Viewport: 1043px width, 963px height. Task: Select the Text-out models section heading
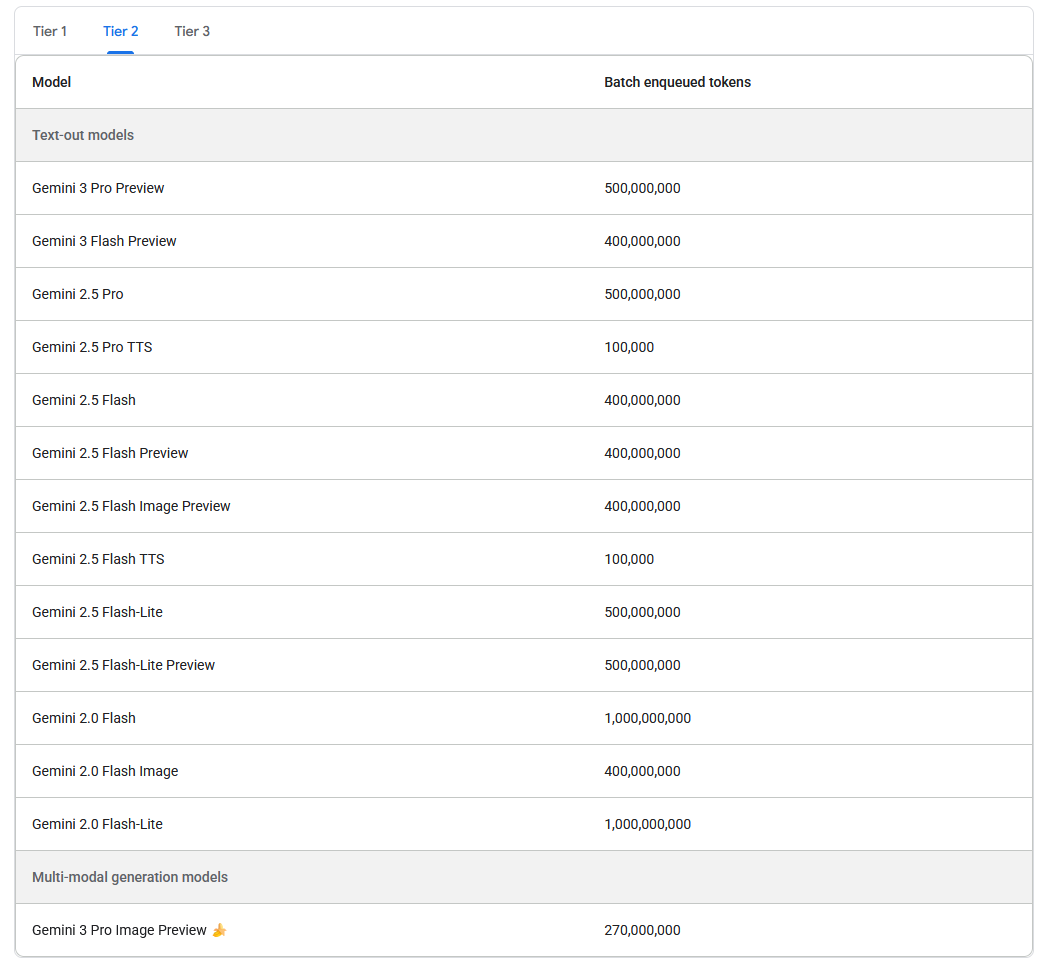(83, 135)
